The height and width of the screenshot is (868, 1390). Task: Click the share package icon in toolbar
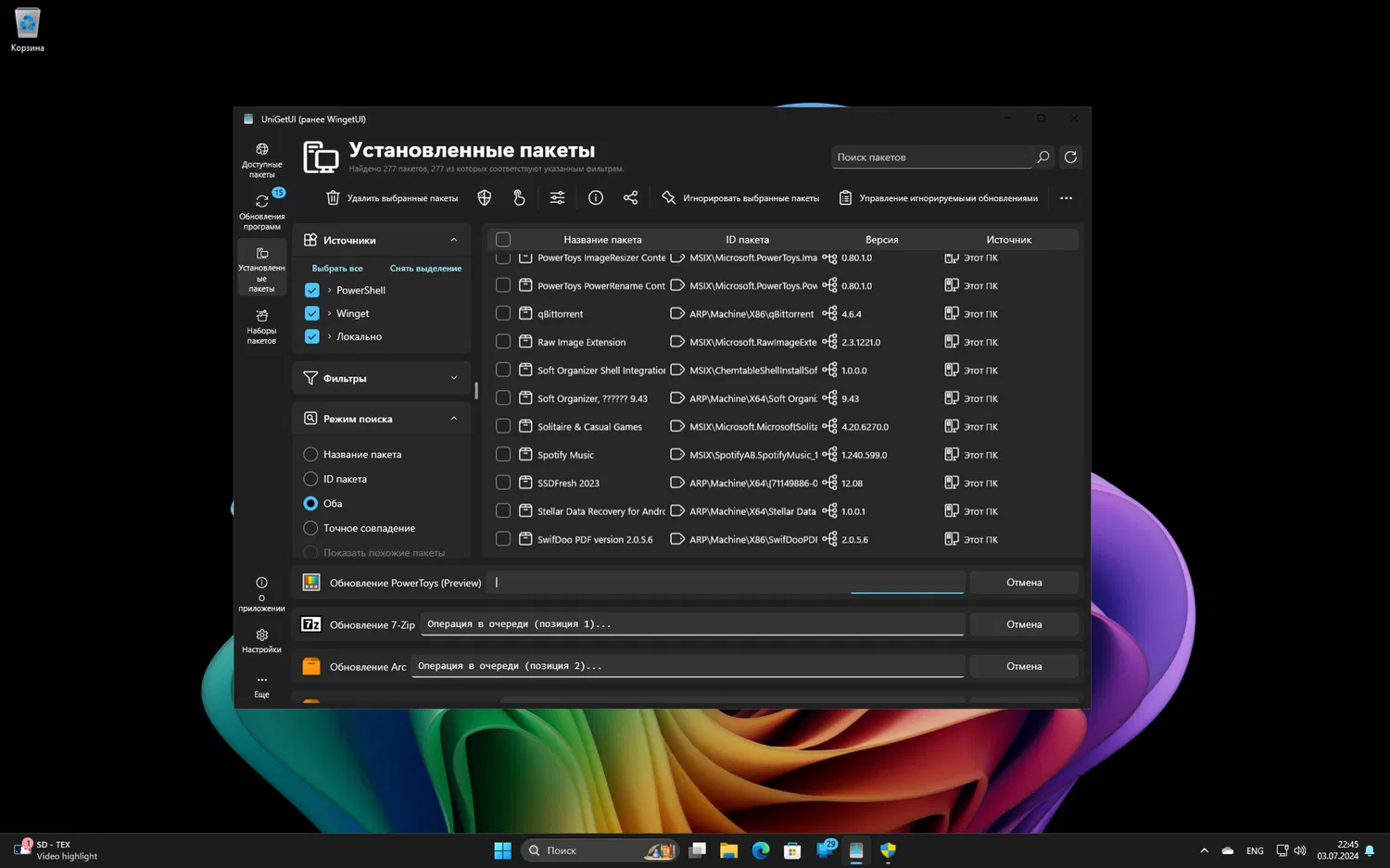coord(630,198)
